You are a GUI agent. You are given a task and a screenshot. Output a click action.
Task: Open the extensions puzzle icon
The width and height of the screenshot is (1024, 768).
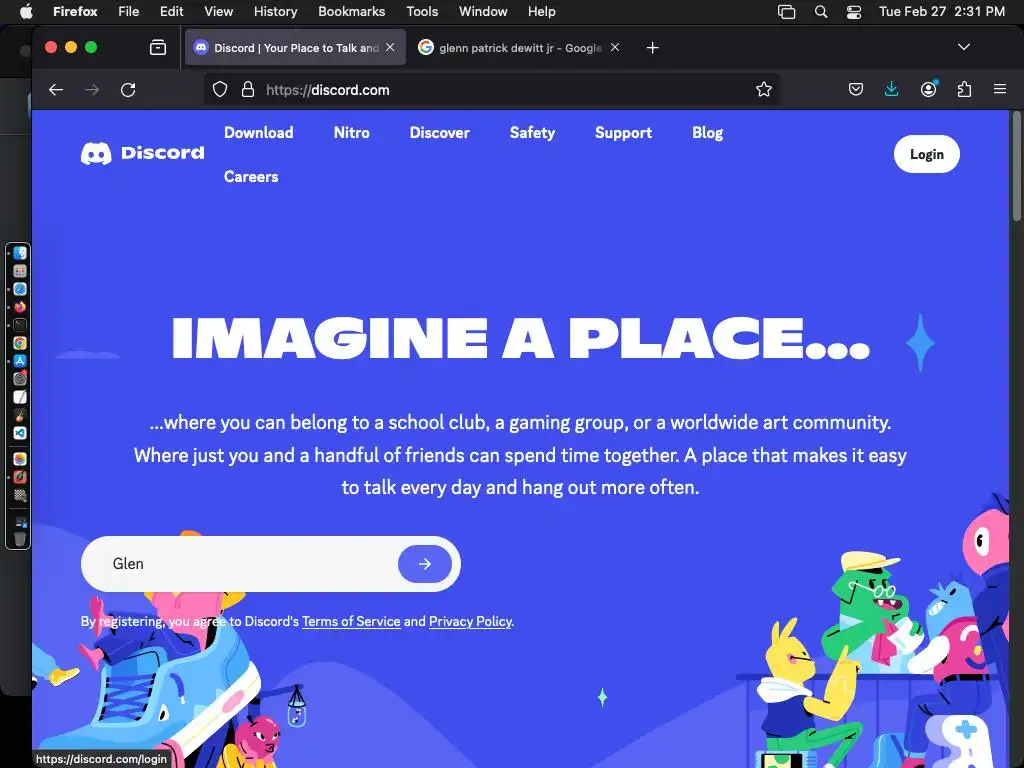click(x=964, y=89)
